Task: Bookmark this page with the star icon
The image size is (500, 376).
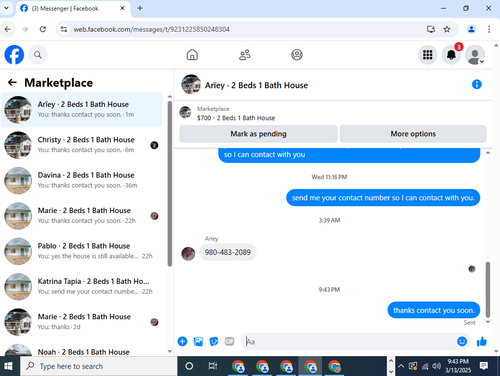Action: [x=447, y=29]
